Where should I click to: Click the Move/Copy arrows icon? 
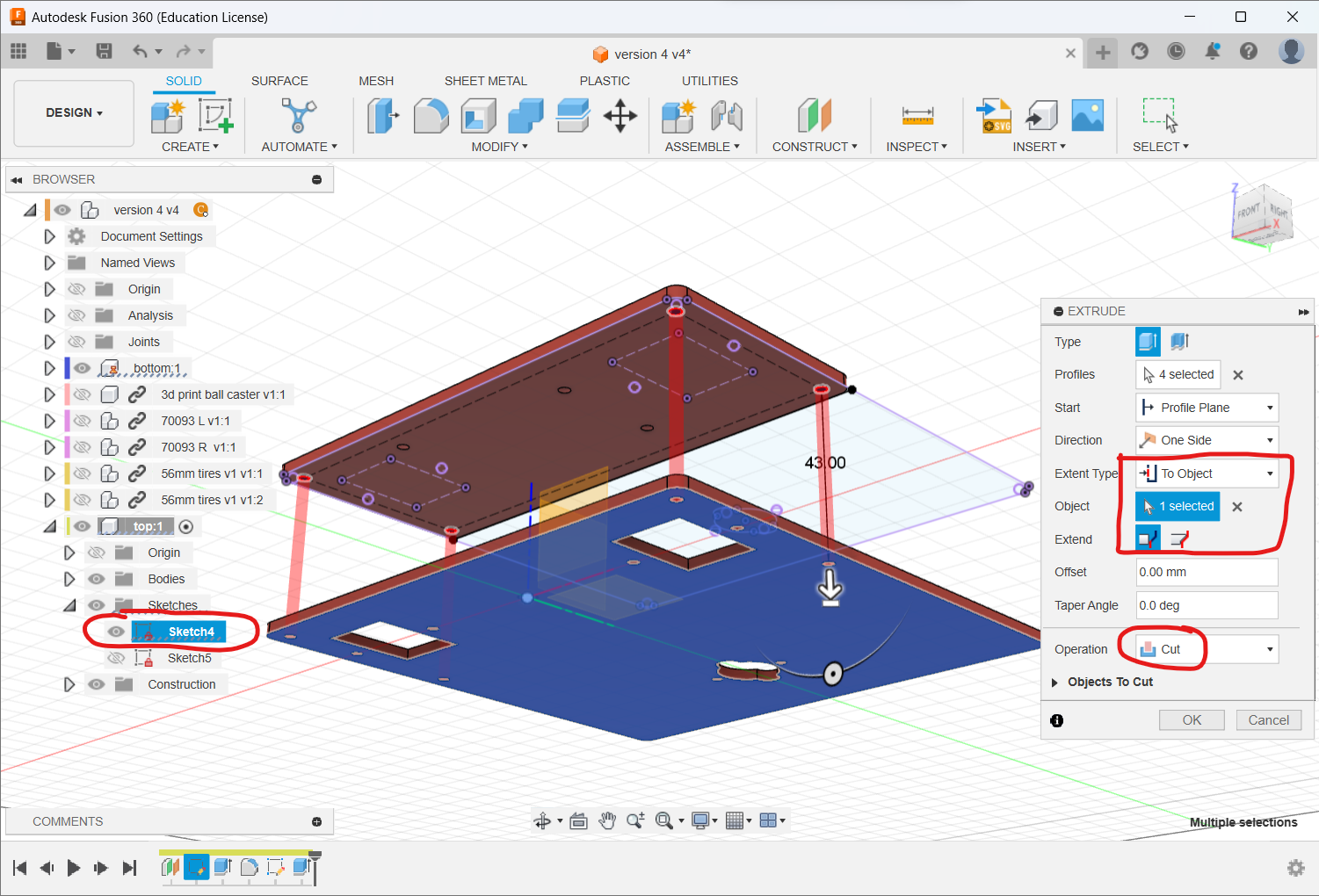620,115
